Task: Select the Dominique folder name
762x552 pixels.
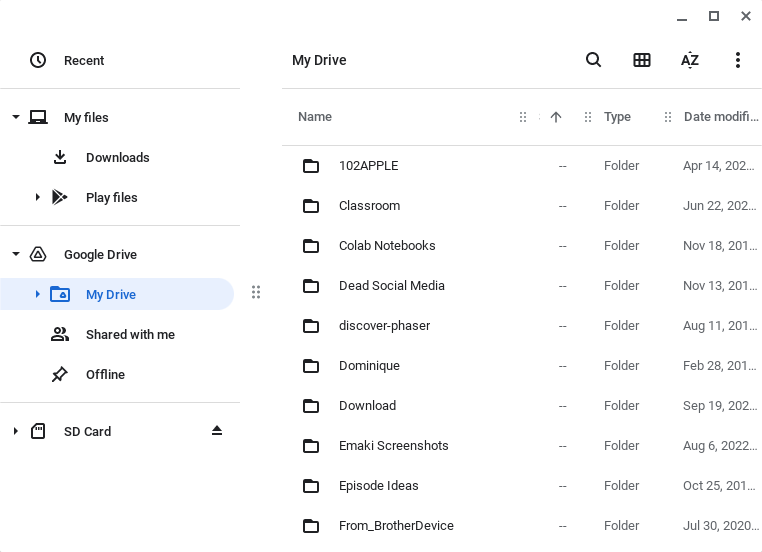Action: [x=369, y=365]
